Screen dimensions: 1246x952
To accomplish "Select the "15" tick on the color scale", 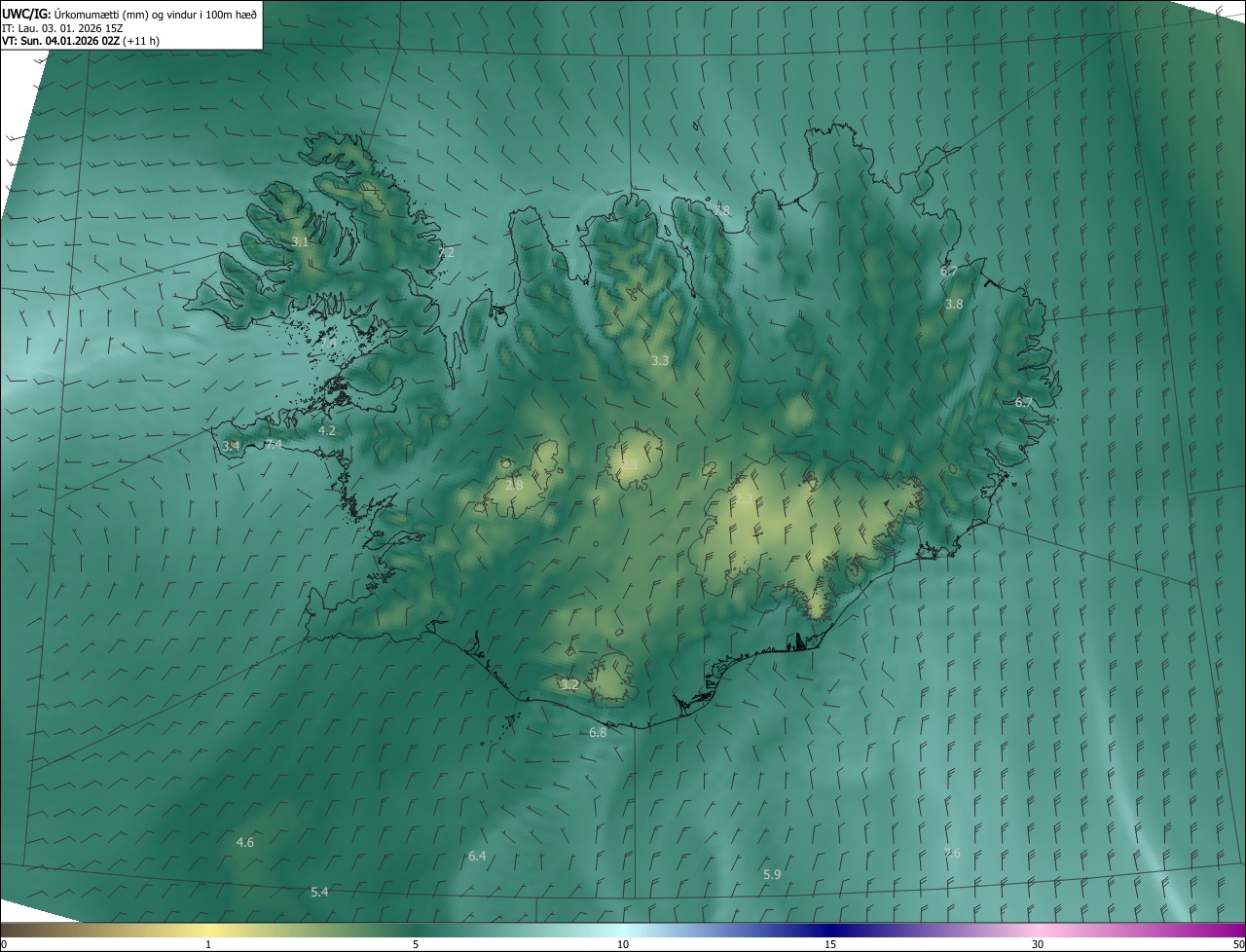I will (830, 944).
